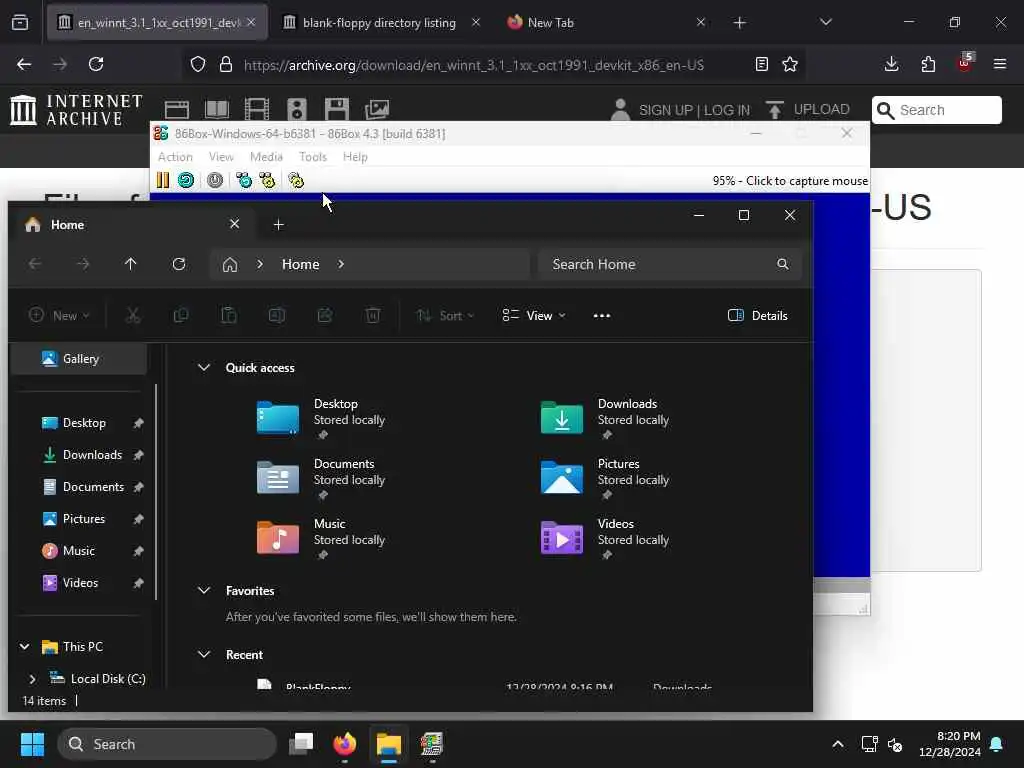This screenshot has height=768, width=1024.
Task: Open Windows Start menu
Action: pyautogui.click(x=32, y=744)
